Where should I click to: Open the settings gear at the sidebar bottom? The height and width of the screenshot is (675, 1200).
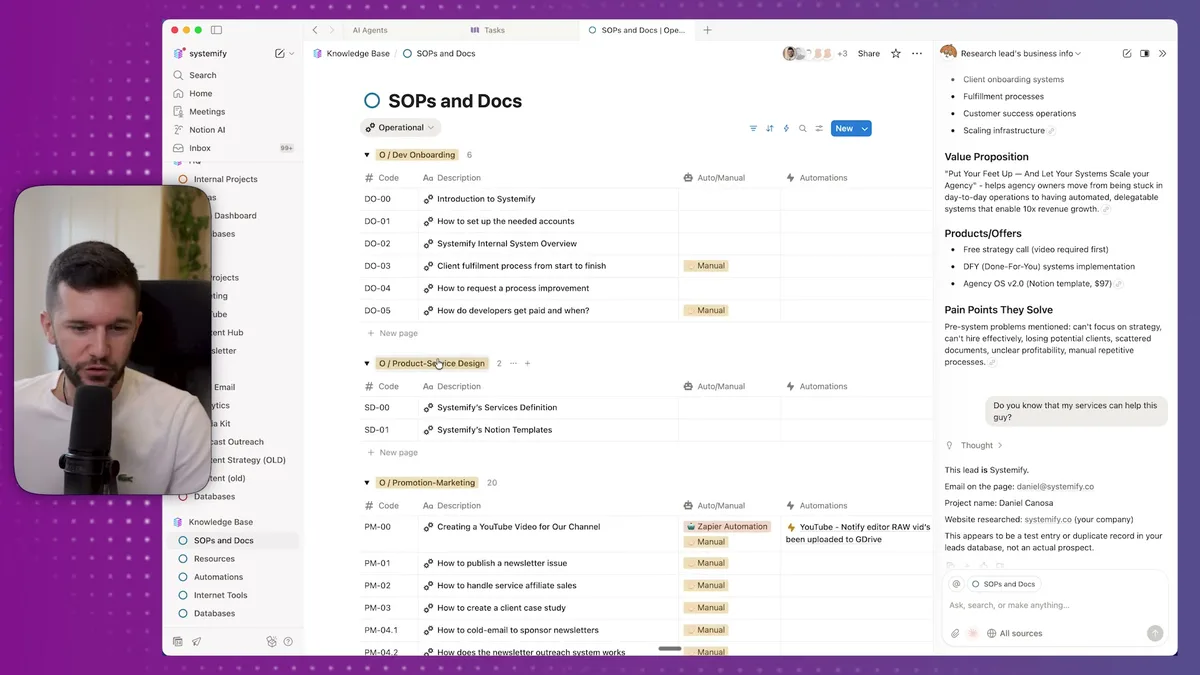[271, 641]
